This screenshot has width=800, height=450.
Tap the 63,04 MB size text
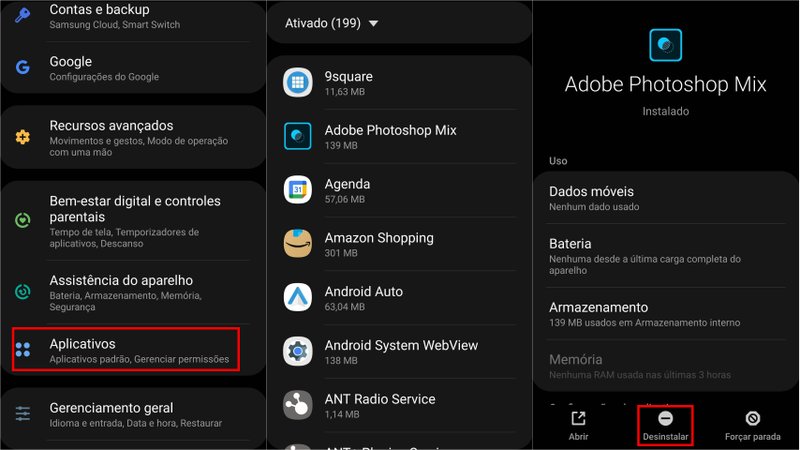[344, 307]
